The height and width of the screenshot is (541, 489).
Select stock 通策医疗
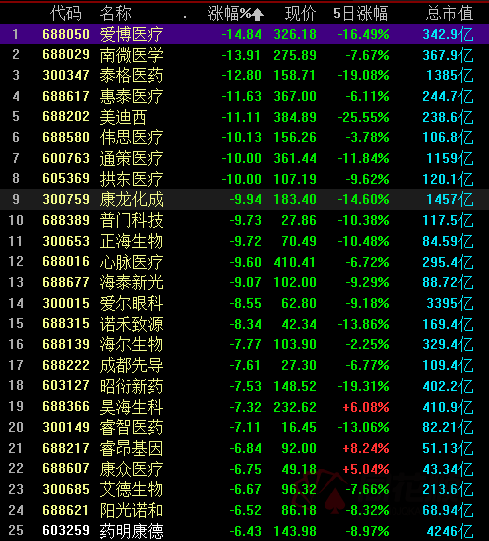pos(131,158)
